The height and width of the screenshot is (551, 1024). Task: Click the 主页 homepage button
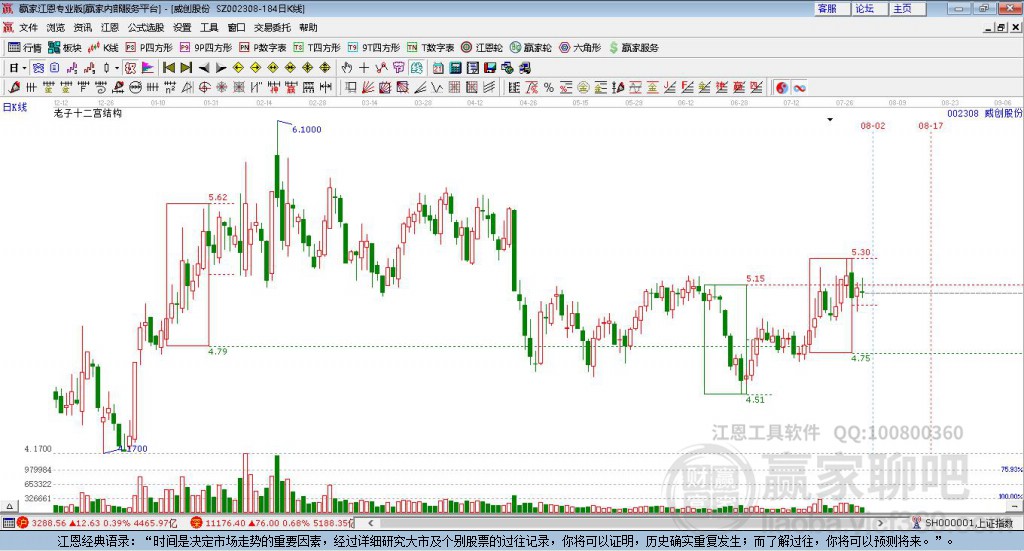click(x=908, y=8)
